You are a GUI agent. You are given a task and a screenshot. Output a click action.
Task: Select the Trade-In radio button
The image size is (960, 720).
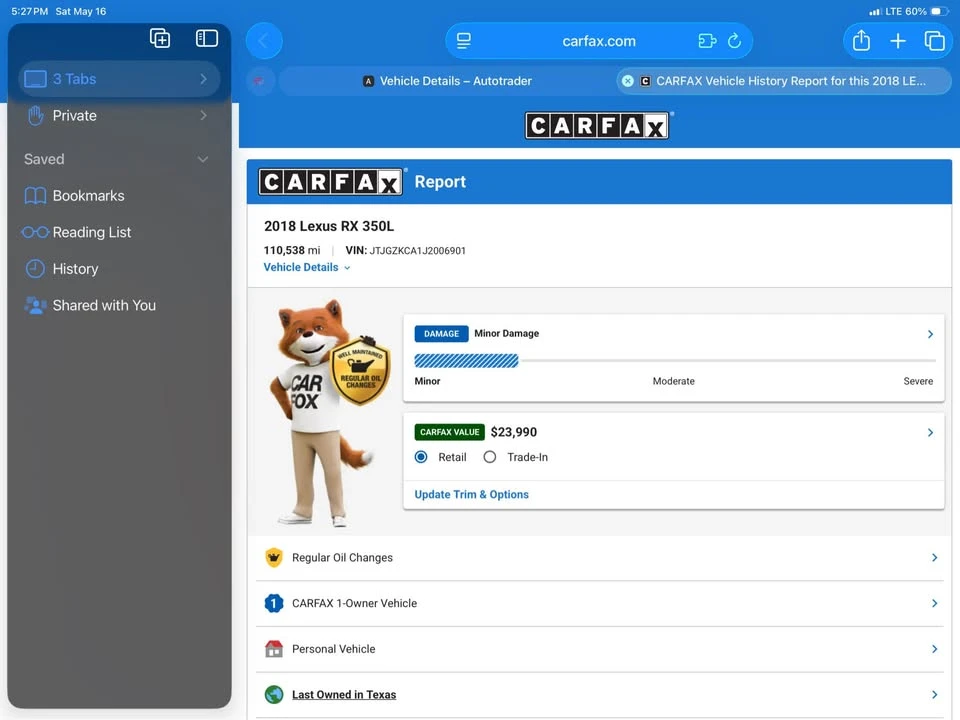490,457
